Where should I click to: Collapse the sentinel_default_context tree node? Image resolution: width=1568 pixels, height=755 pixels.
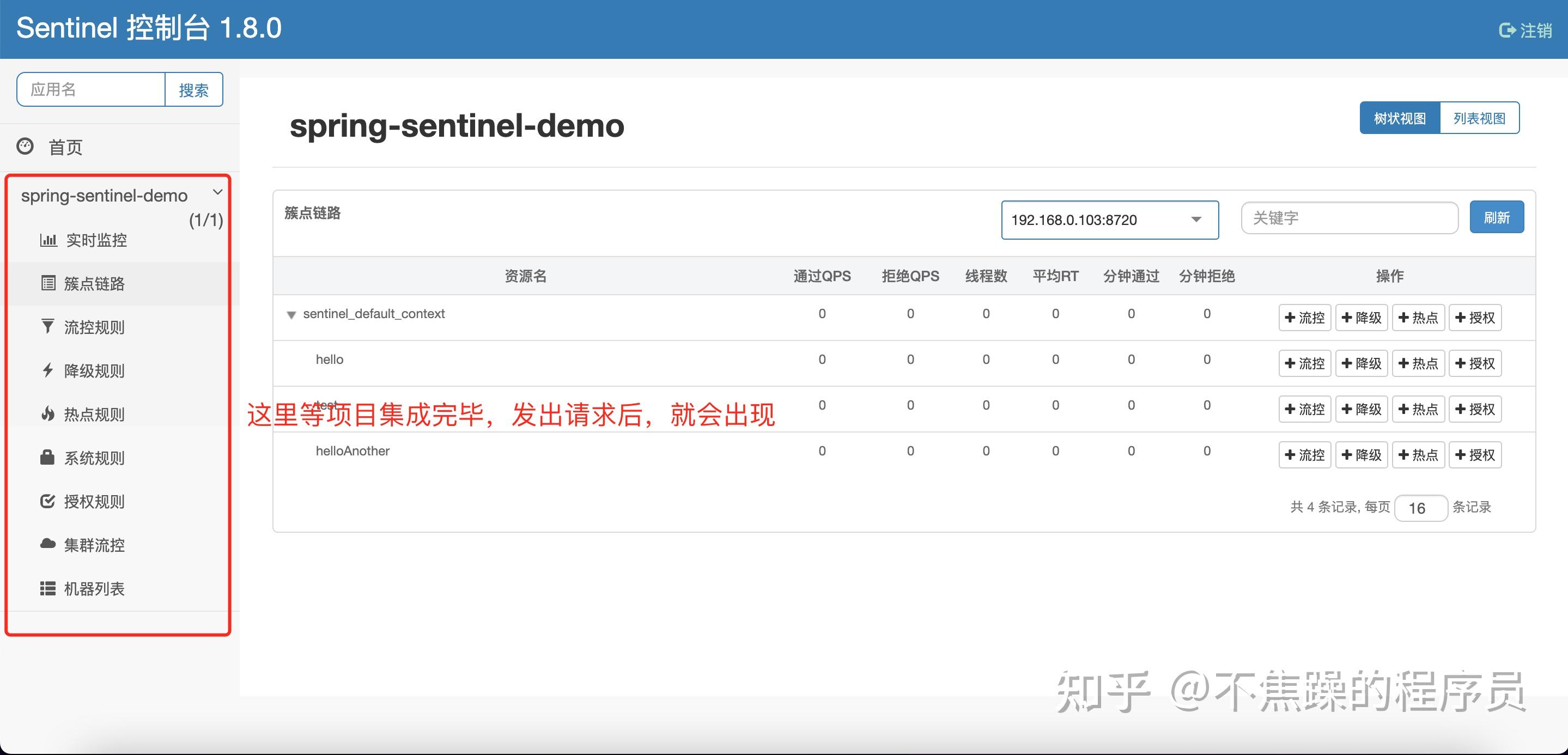293,315
